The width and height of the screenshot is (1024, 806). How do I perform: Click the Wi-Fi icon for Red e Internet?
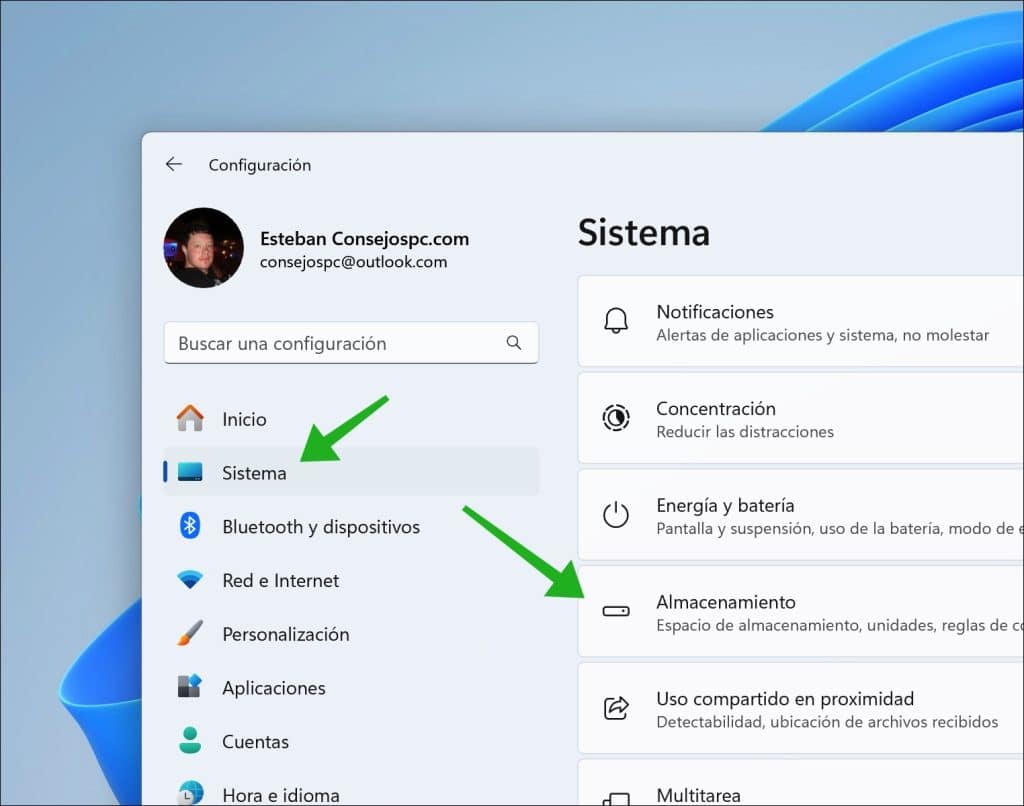click(190, 579)
